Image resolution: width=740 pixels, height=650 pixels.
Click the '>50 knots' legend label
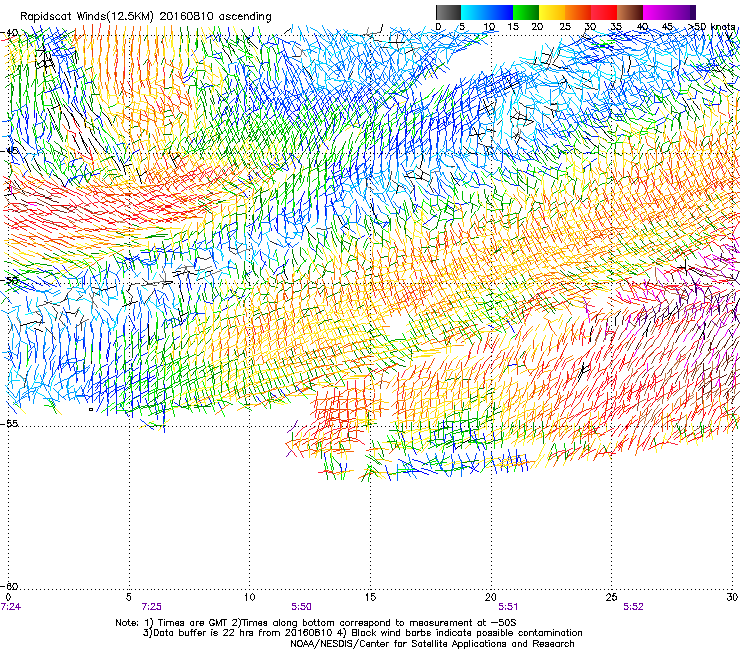point(712,26)
